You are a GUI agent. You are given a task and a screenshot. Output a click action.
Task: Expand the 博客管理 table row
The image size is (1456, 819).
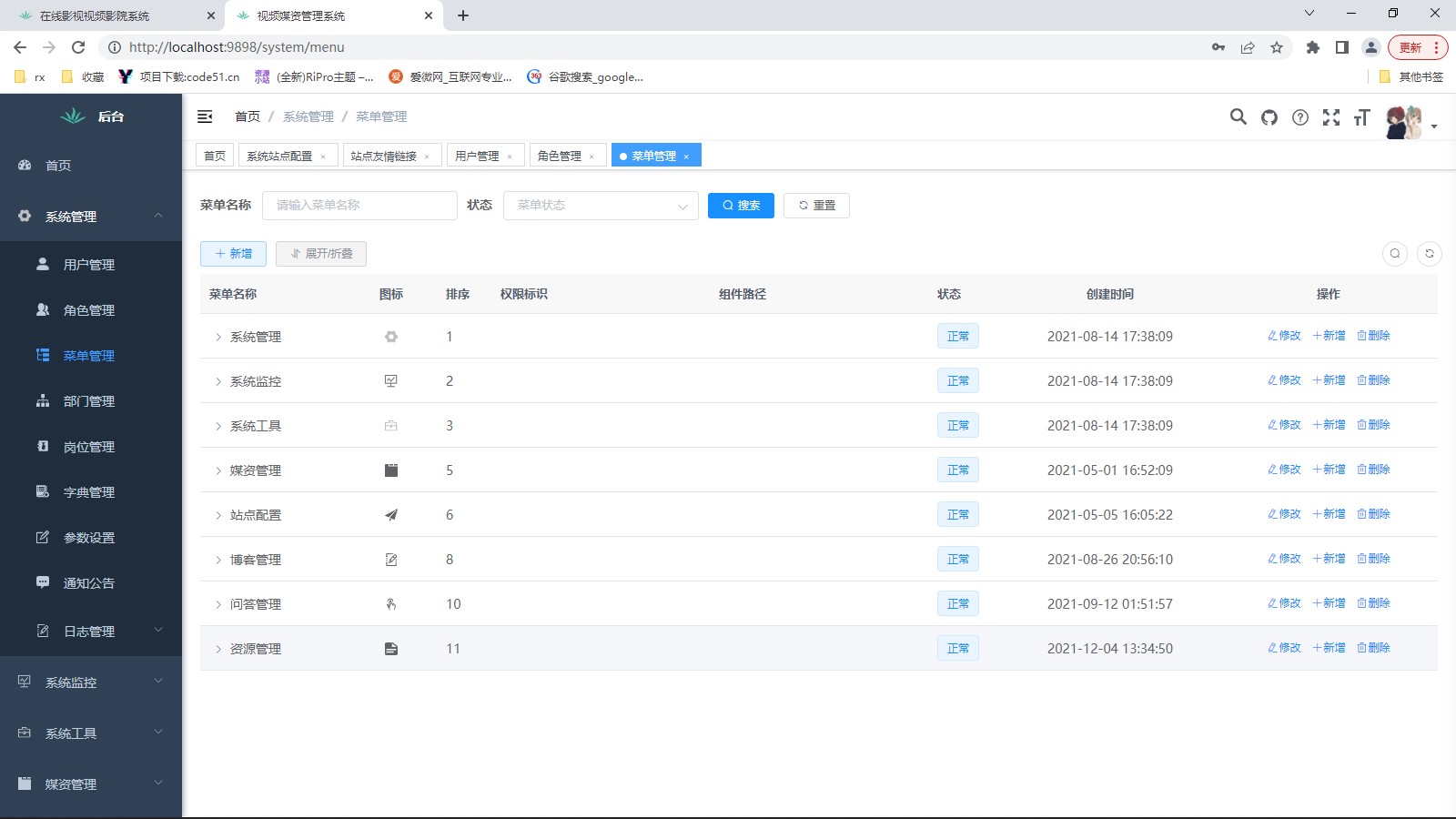218,560
